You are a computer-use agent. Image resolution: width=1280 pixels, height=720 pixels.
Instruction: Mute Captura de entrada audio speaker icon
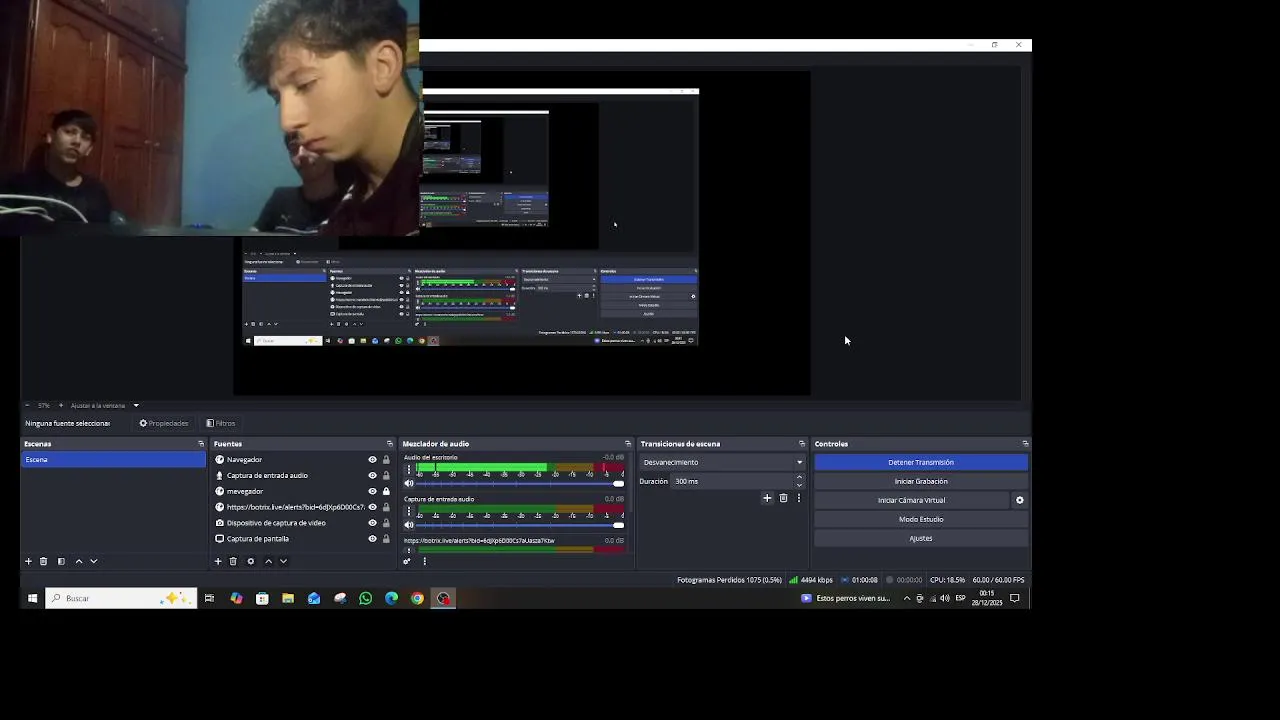coord(409,525)
